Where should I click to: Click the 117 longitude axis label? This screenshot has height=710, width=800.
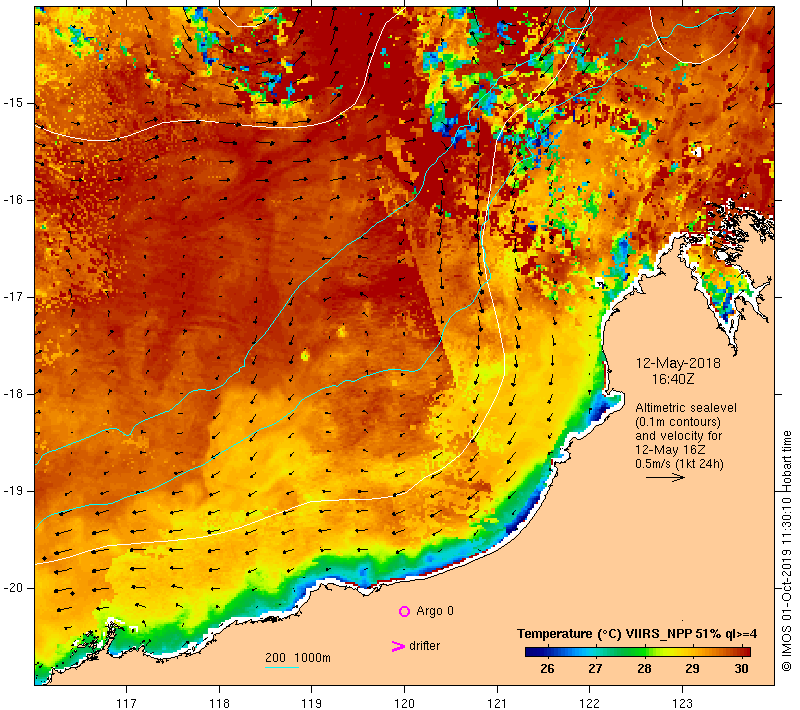click(127, 703)
